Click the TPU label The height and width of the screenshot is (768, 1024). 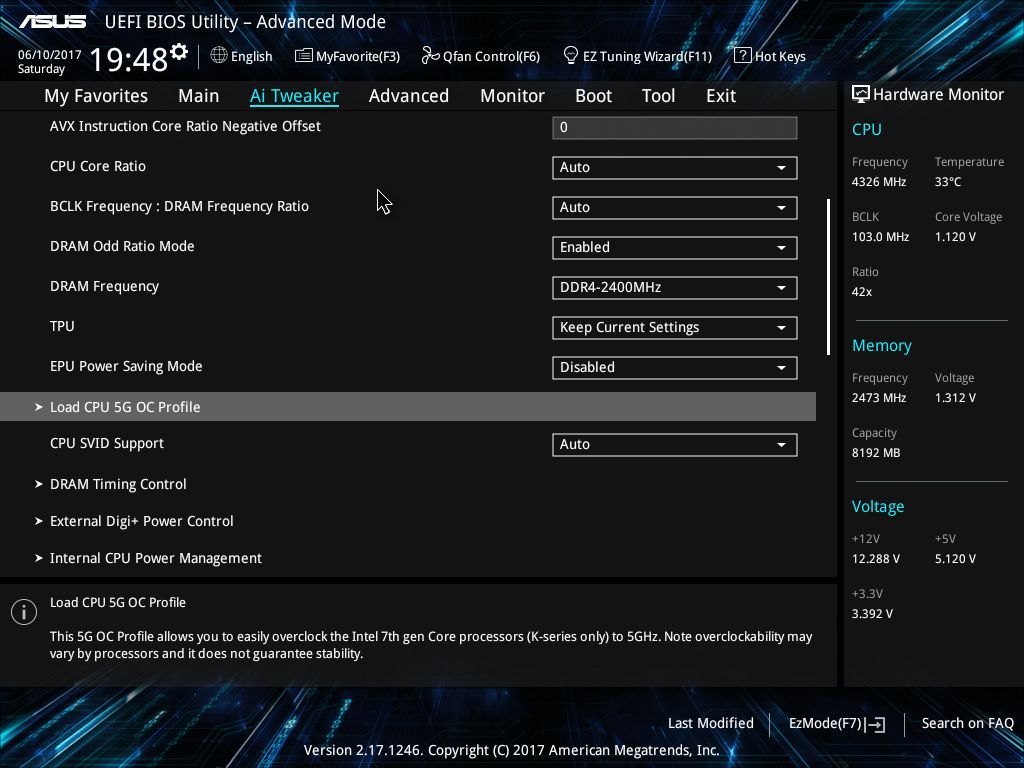point(62,326)
